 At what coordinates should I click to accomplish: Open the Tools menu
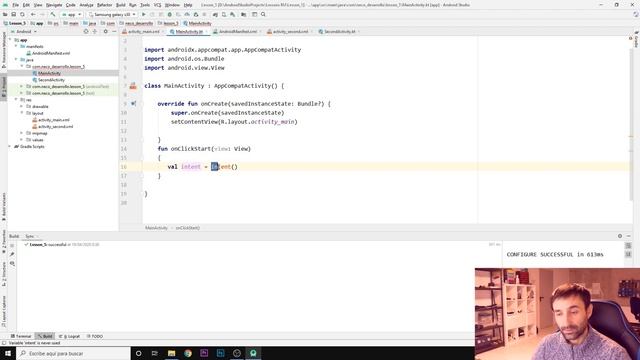[x=145, y=5]
